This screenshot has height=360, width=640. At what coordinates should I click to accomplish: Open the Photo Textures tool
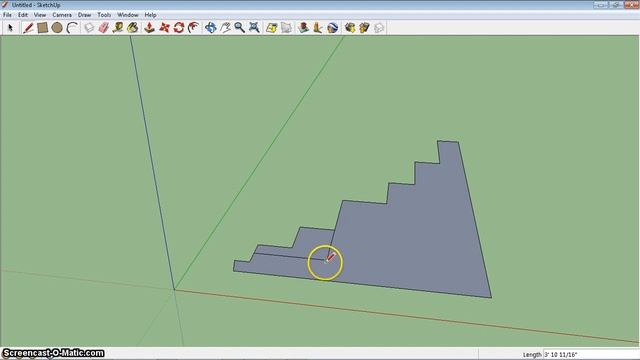[x=318, y=28]
